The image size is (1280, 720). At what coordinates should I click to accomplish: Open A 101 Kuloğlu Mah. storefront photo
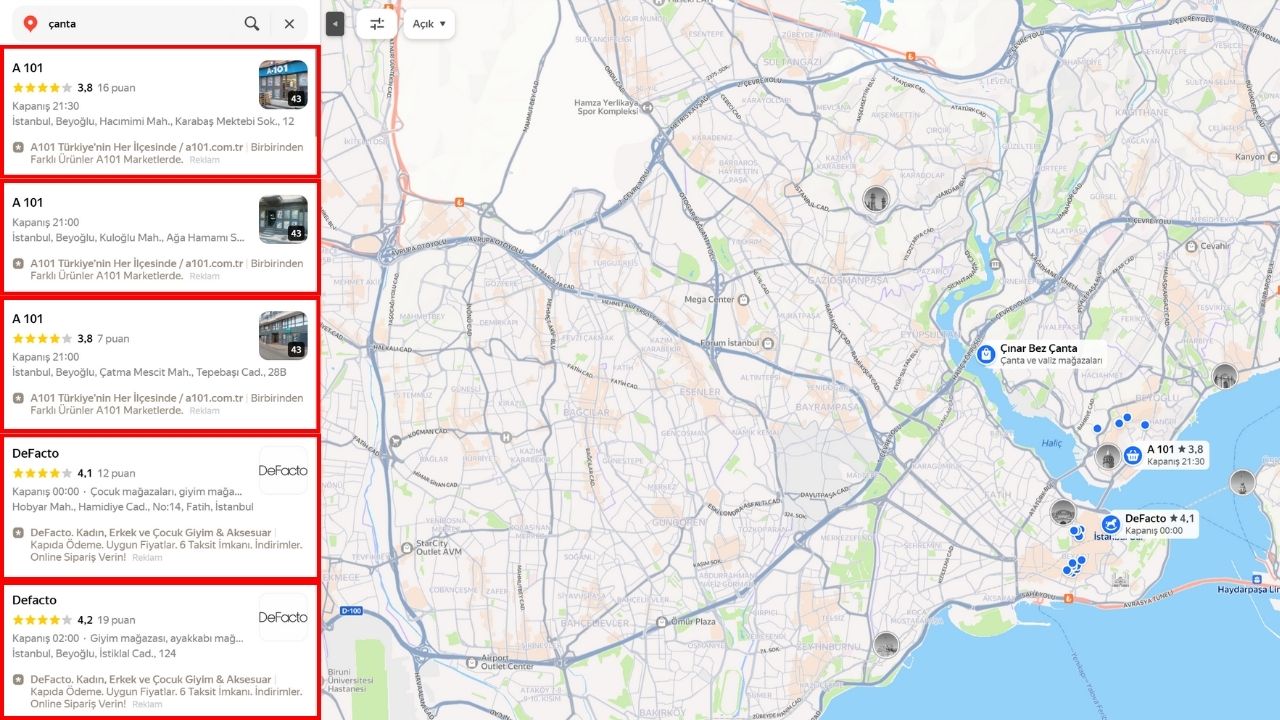[283, 219]
